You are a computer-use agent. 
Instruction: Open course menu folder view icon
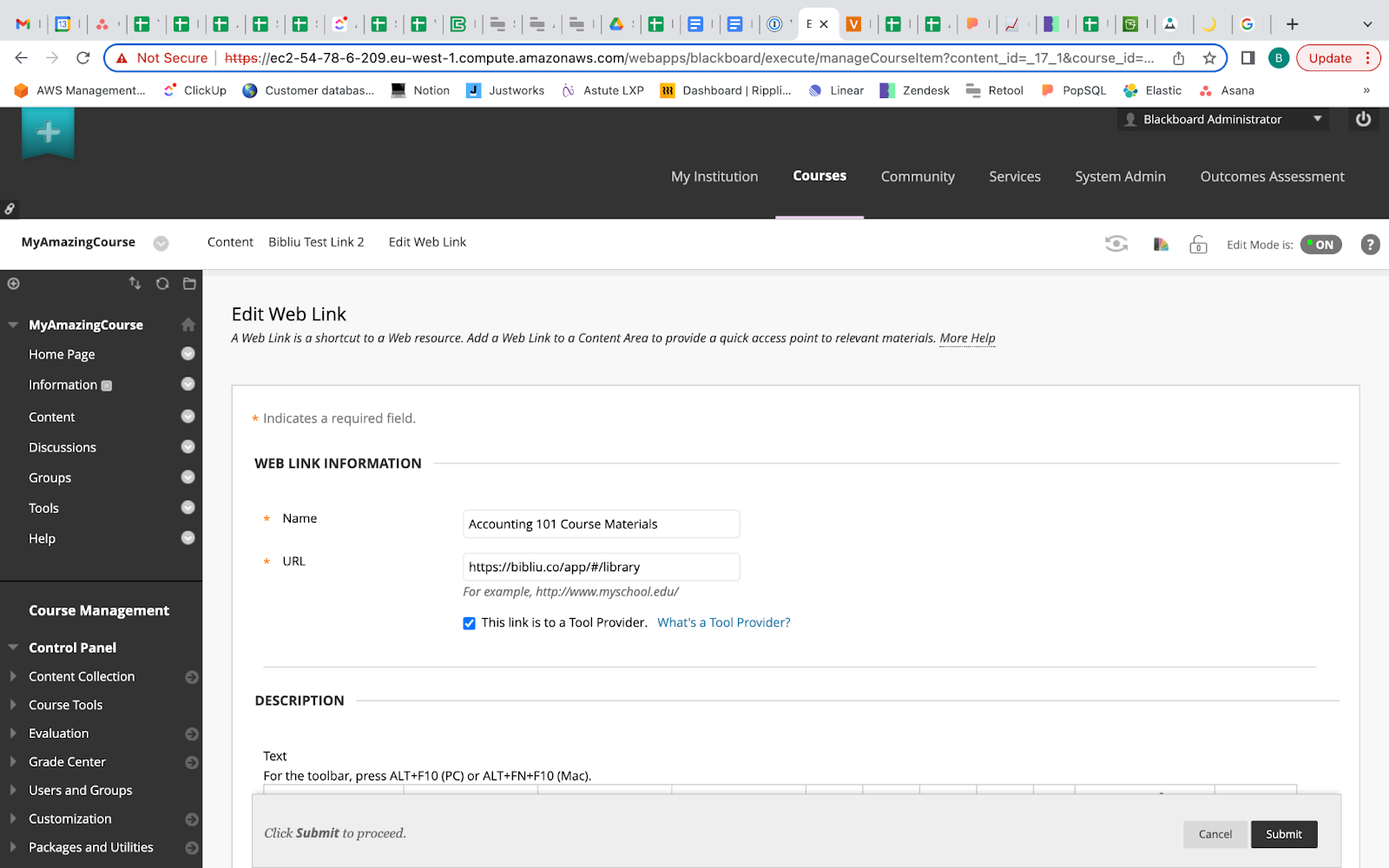(189, 284)
